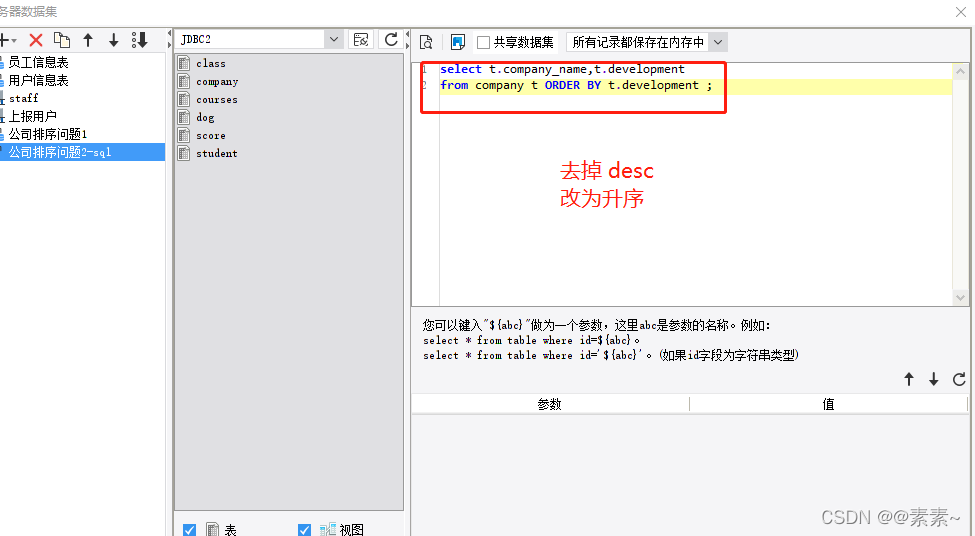Close the dataset dialog window

(961, 12)
